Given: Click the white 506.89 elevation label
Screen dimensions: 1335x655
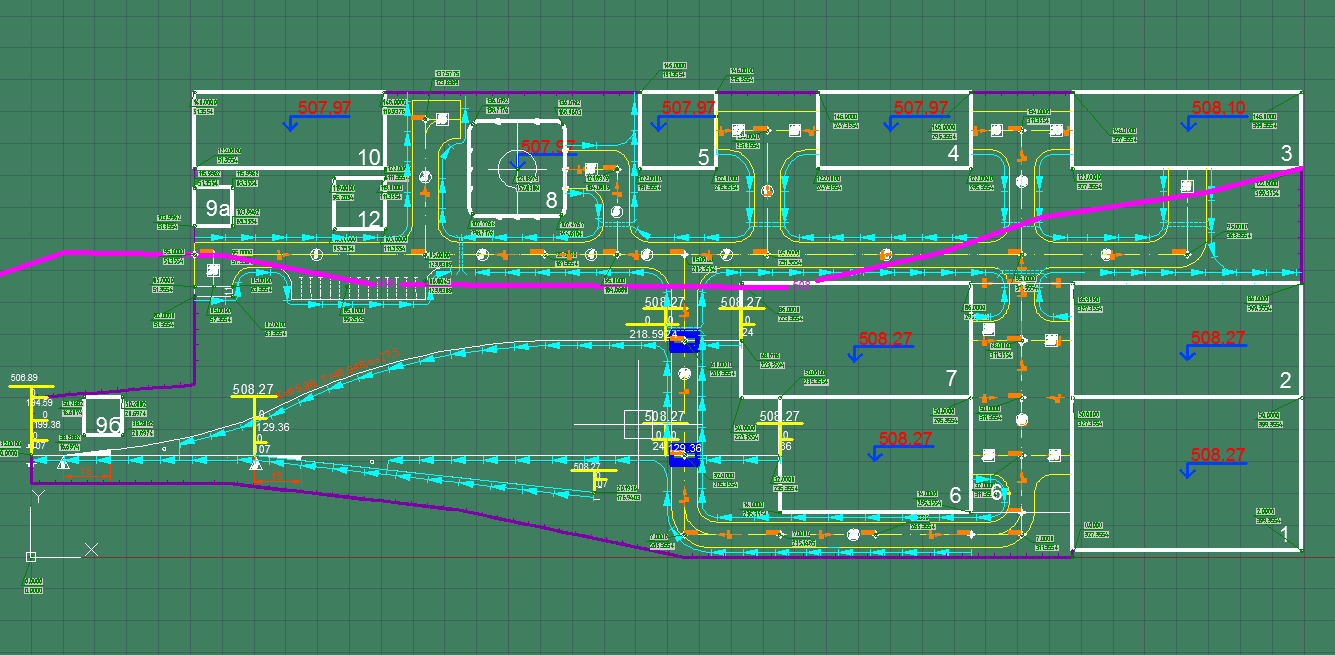Looking at the screenshot, I should click(24, 378).
